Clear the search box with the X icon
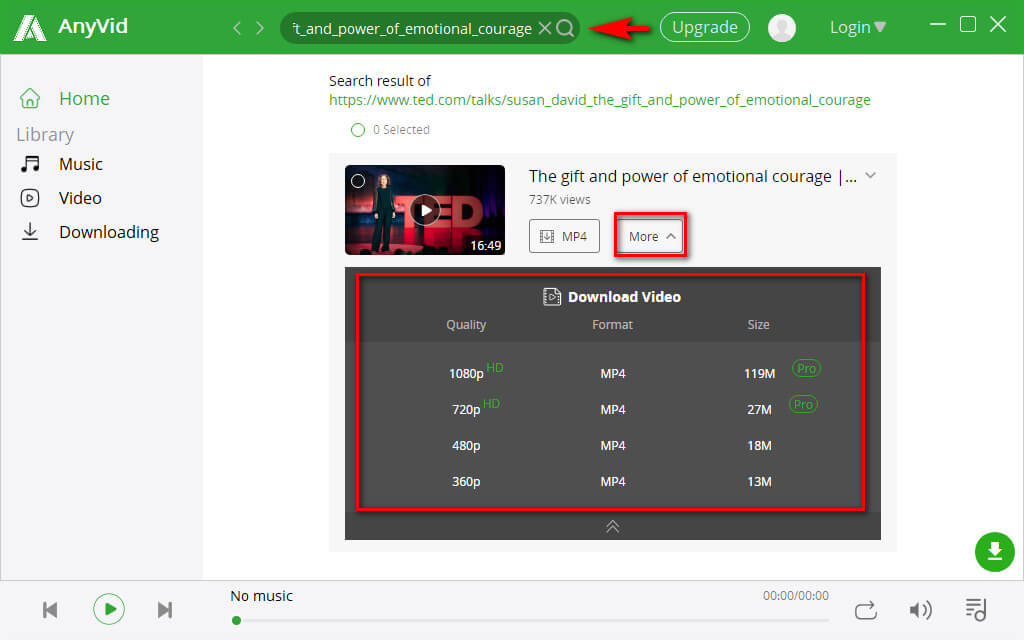The image size is (1024, 640). click(545, 28)
